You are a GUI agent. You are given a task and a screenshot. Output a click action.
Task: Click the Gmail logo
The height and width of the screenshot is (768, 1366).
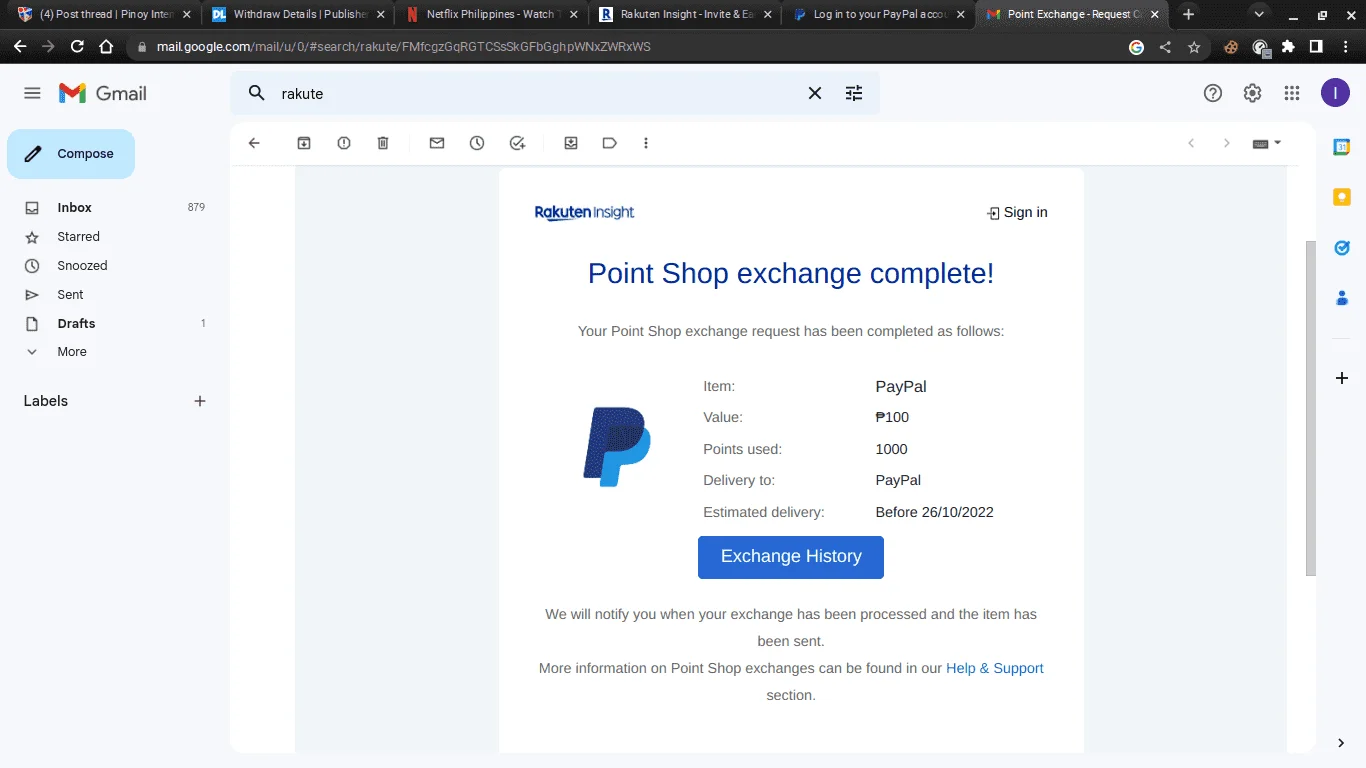point(103,93)
